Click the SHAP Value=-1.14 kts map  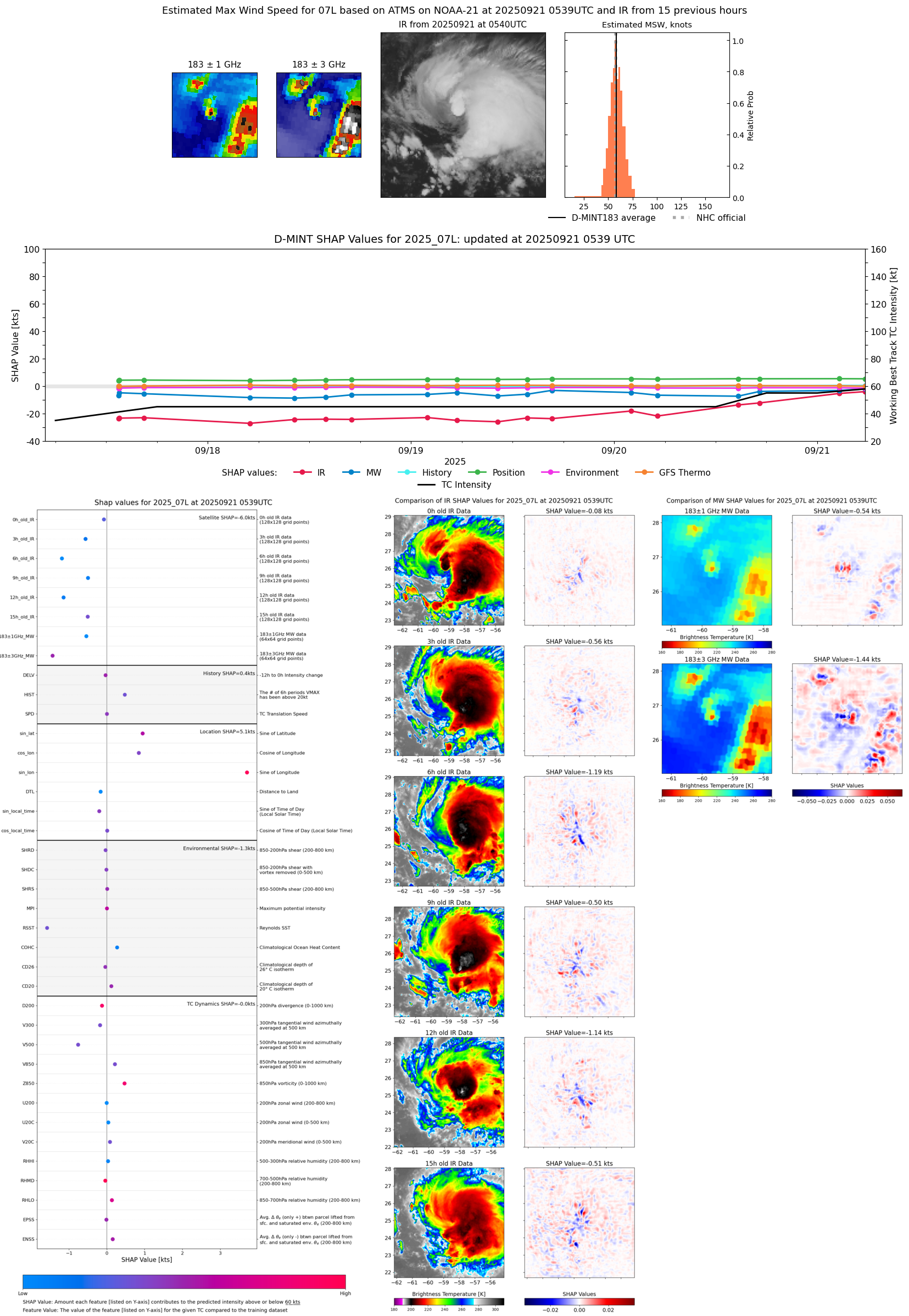pos(579,1092)
